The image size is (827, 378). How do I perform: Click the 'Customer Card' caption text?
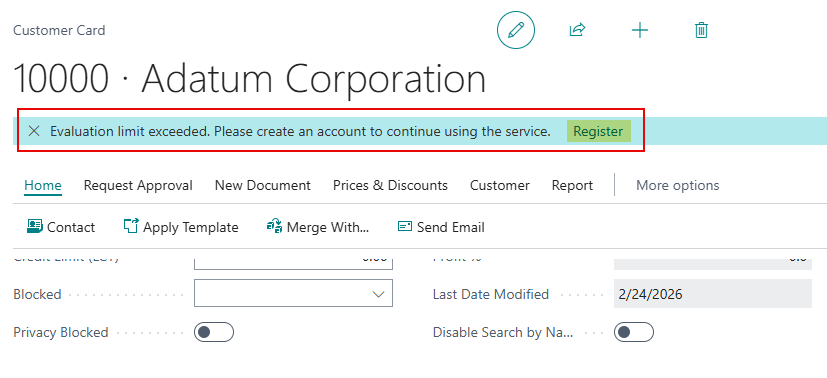coord(59,30)
